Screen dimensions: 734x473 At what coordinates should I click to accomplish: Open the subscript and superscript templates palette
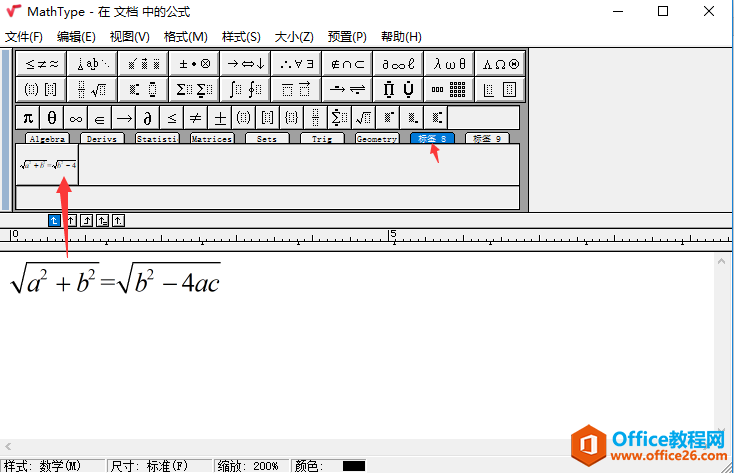tap(143, 89)
